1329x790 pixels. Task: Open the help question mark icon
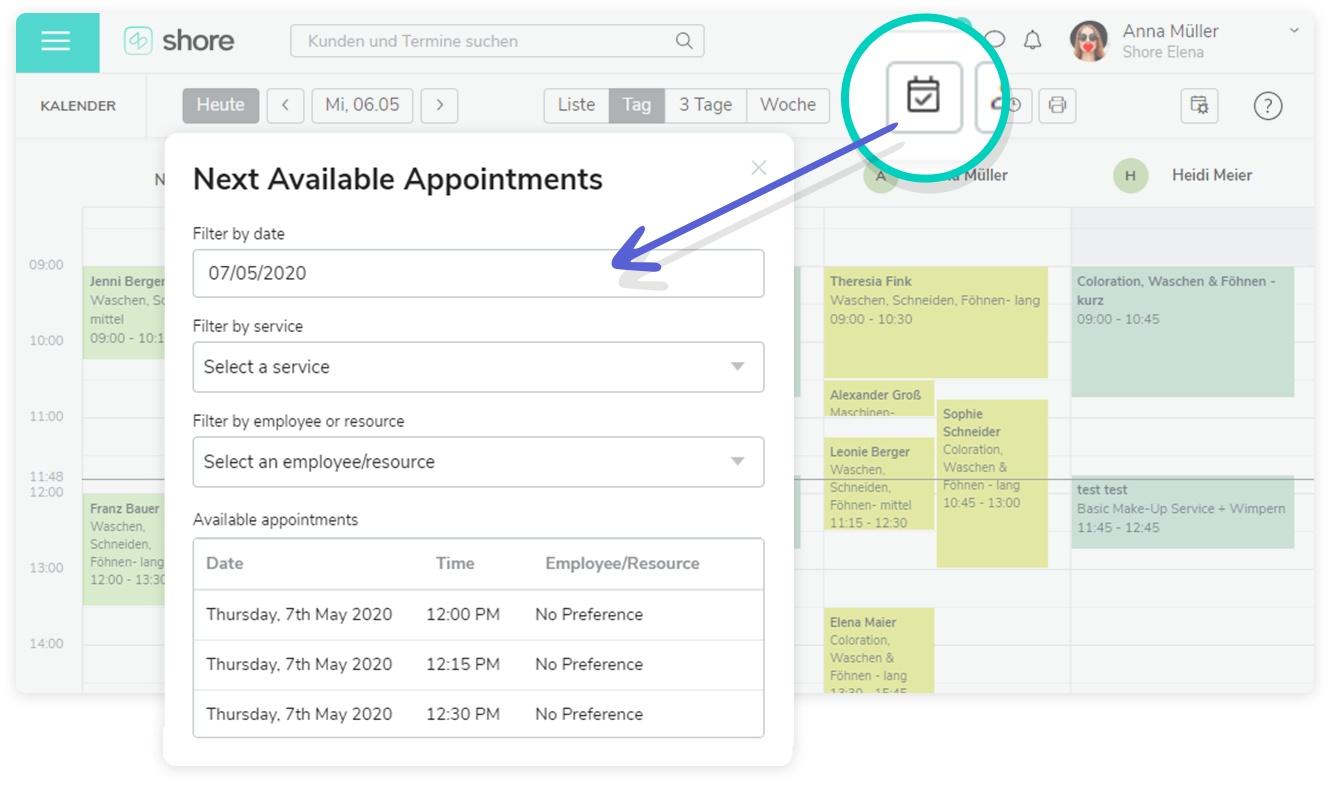[1267, 105]
